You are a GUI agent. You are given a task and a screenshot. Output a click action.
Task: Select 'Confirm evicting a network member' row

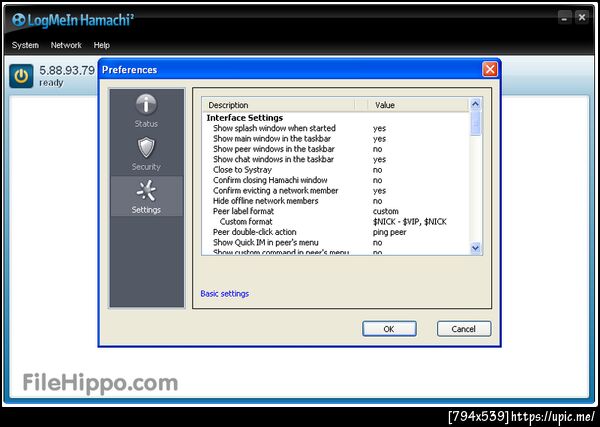(x=336, y=191)
